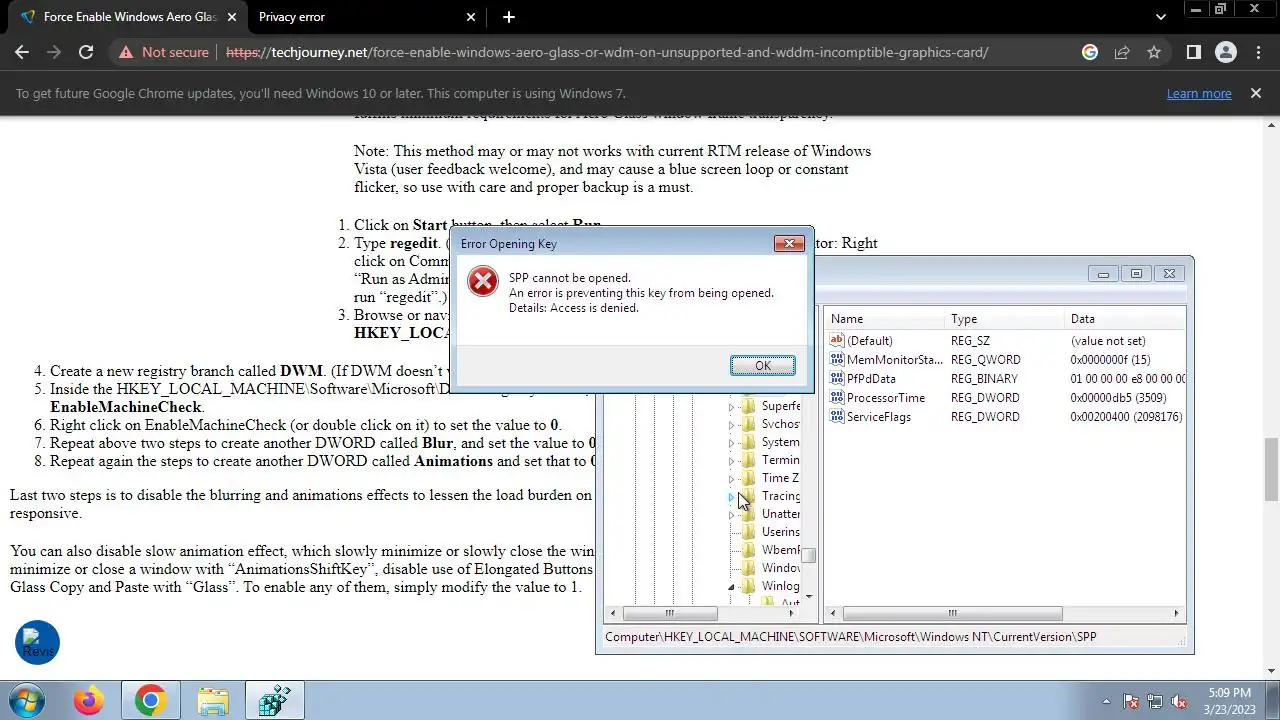Expand the System registry key
This screenshot has width=1280, height=720.
pyautogui.click(x=731, y=442)
